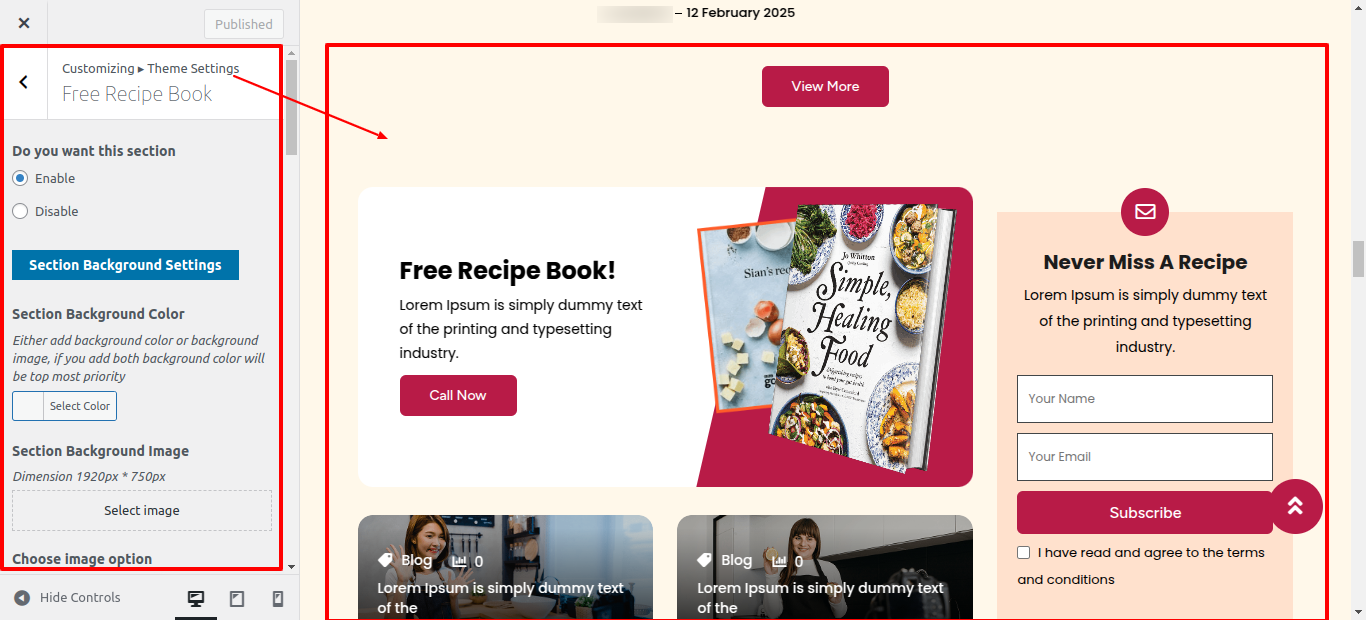Click the Published button
This screenshot has height=620, width=1366.
244,24
